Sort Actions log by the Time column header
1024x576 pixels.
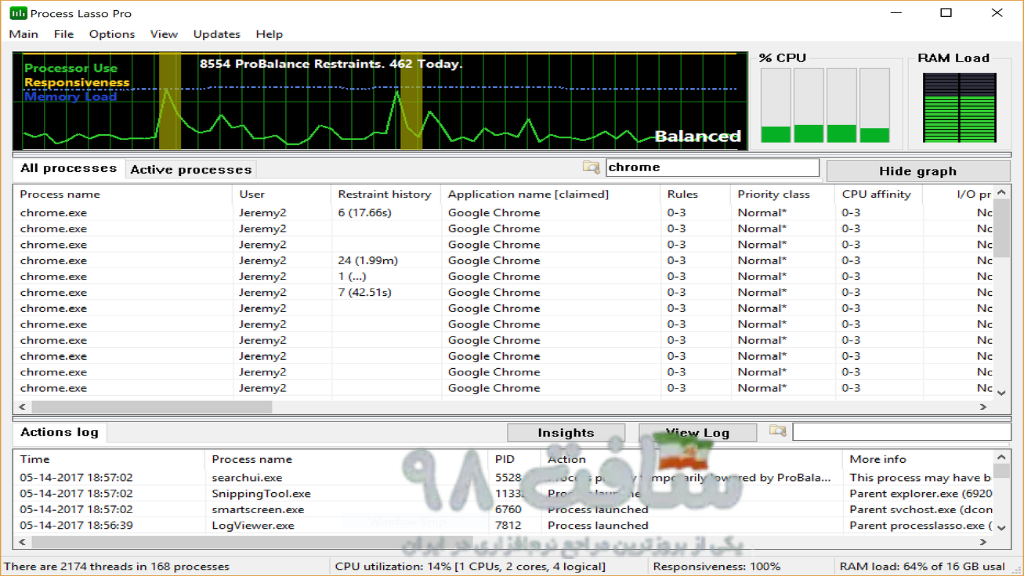108,459
